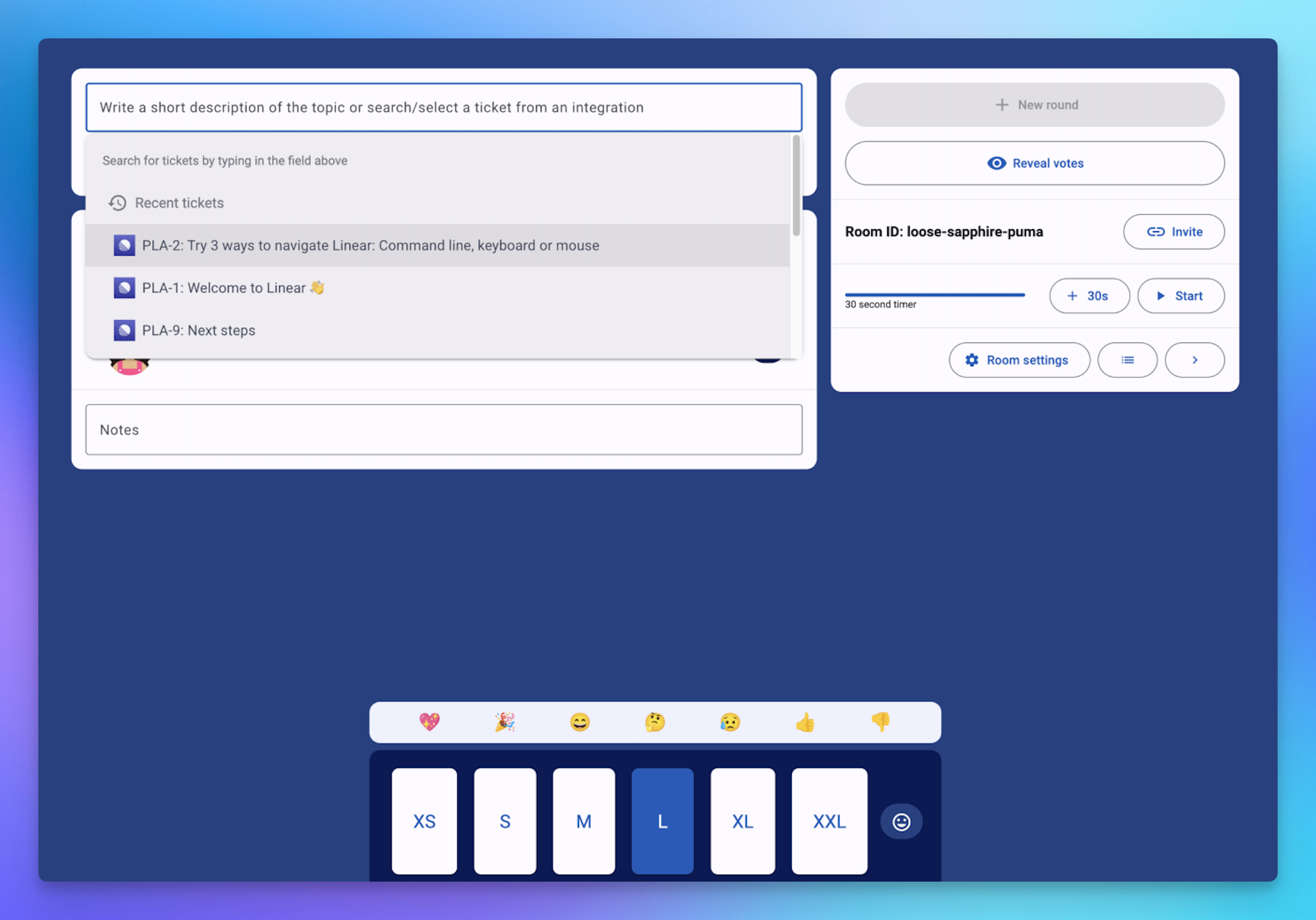The image size is (1316, 920).
Task: Click the sparkling heart emoji reaction
Action: point(429,722)
